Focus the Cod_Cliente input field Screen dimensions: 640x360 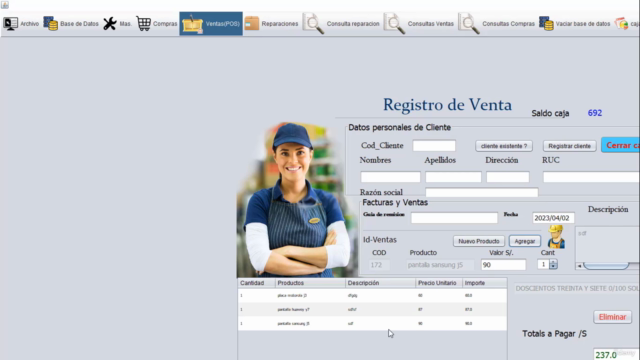[434, 146]
